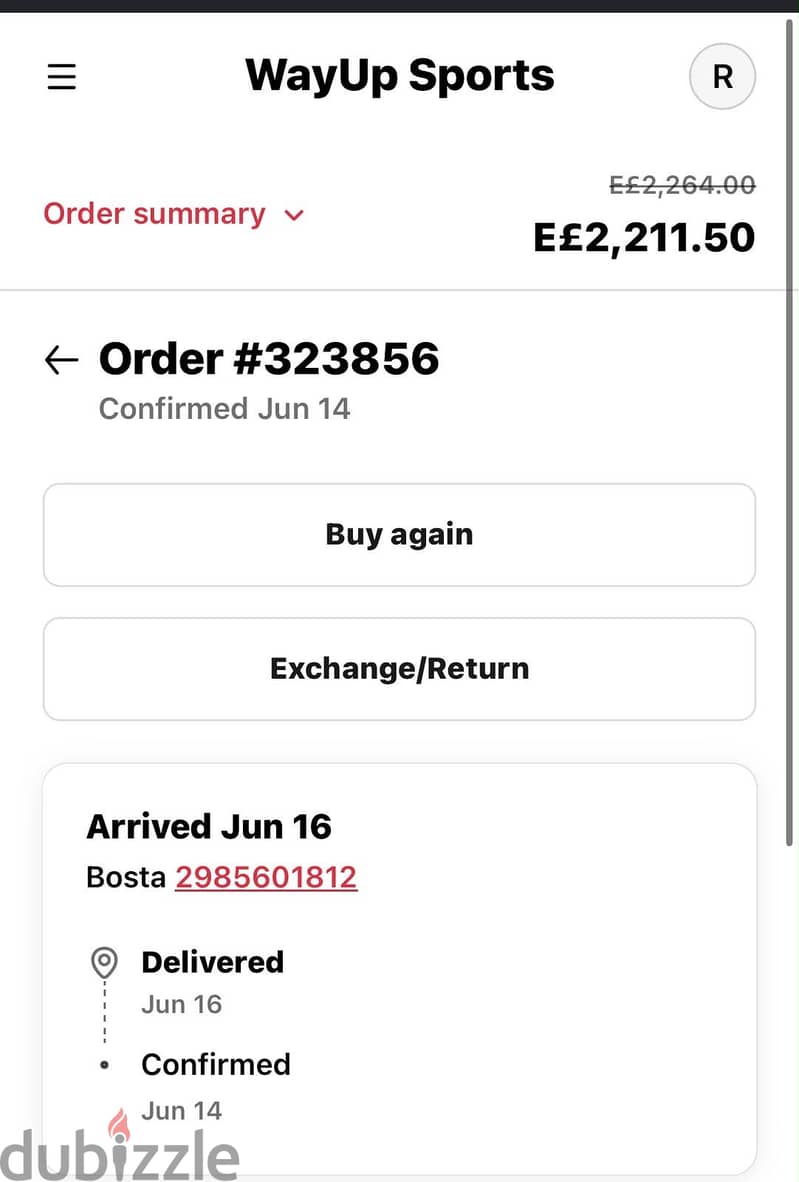This screenshot has height=1182, width=799.
Task: Click the Confirmed Jun 14 subtitle
Action: (x=225, y=409)
